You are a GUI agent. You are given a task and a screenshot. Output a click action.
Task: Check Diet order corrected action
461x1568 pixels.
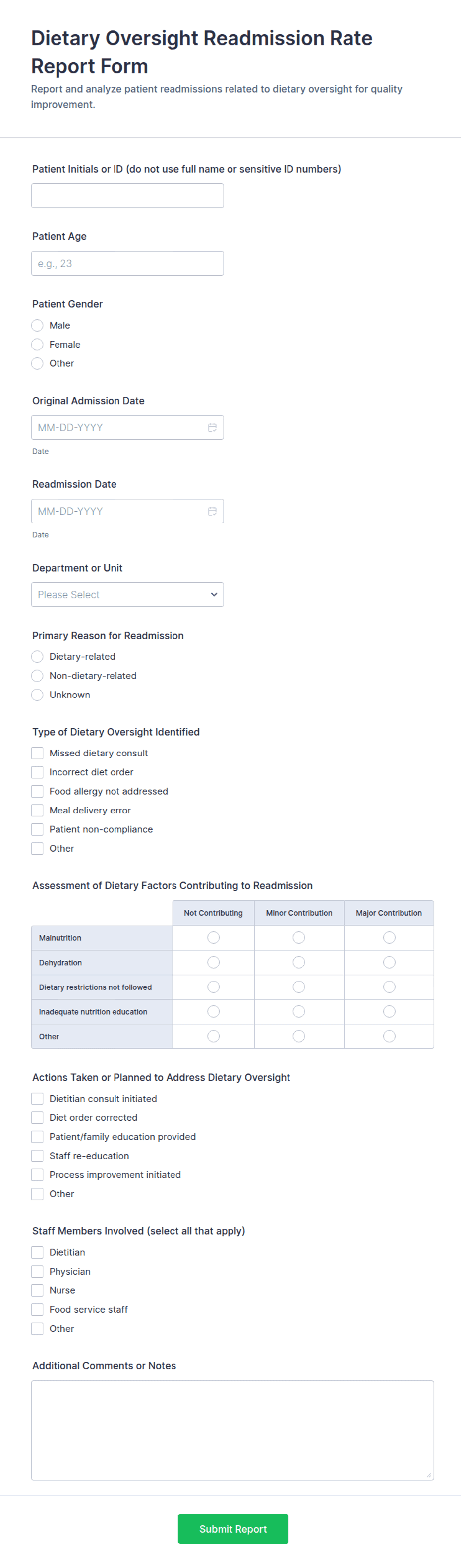tap(37, 1117)
